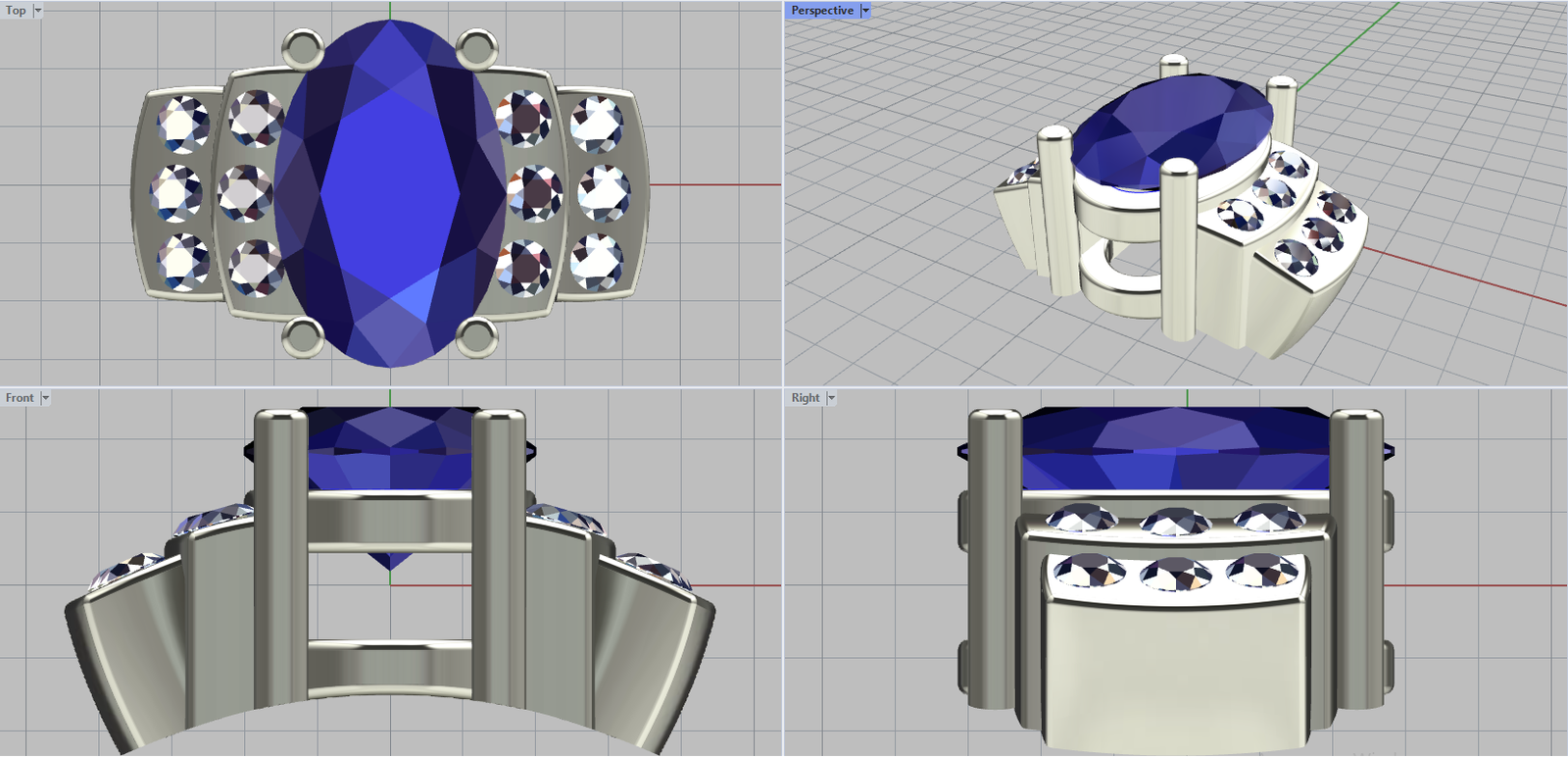Pick the upper-left prong circle in Top view
1568x757 pixels.
point(303,48)
